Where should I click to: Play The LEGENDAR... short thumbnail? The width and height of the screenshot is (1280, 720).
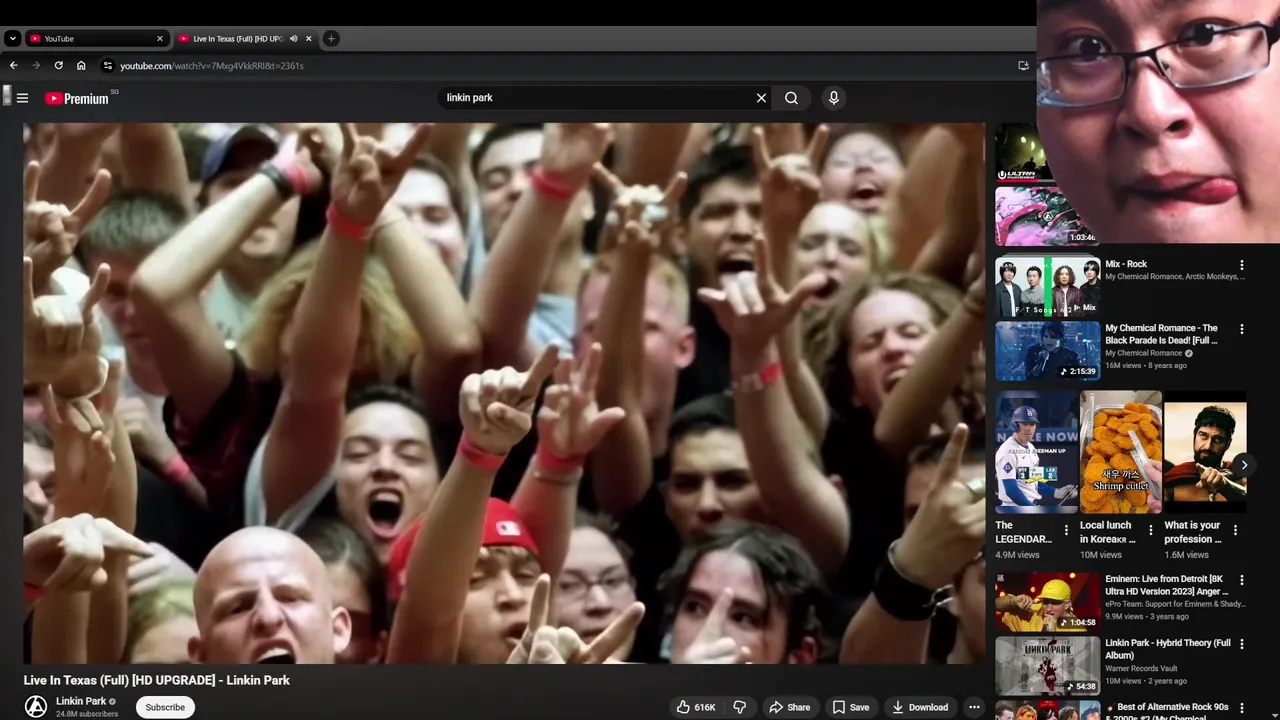1037,452
